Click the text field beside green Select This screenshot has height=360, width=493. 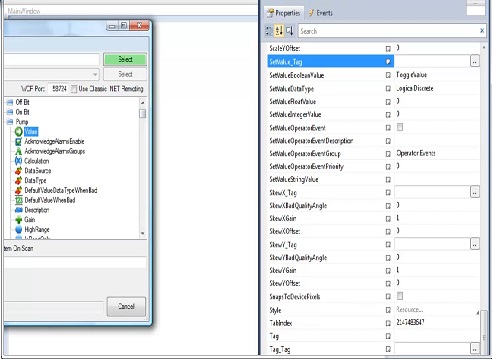(x=52, y=59)
